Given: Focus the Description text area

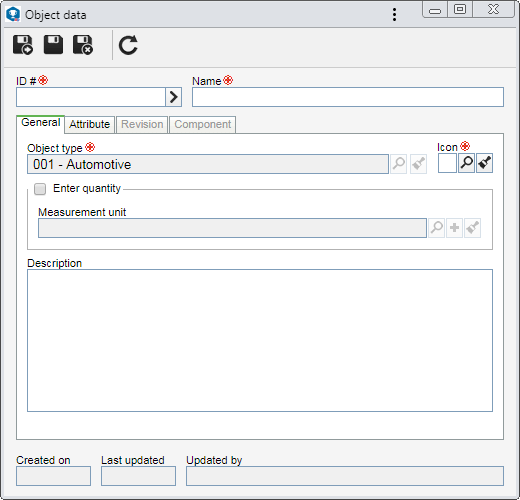Looking at the screenshot, I should [260, 340].
